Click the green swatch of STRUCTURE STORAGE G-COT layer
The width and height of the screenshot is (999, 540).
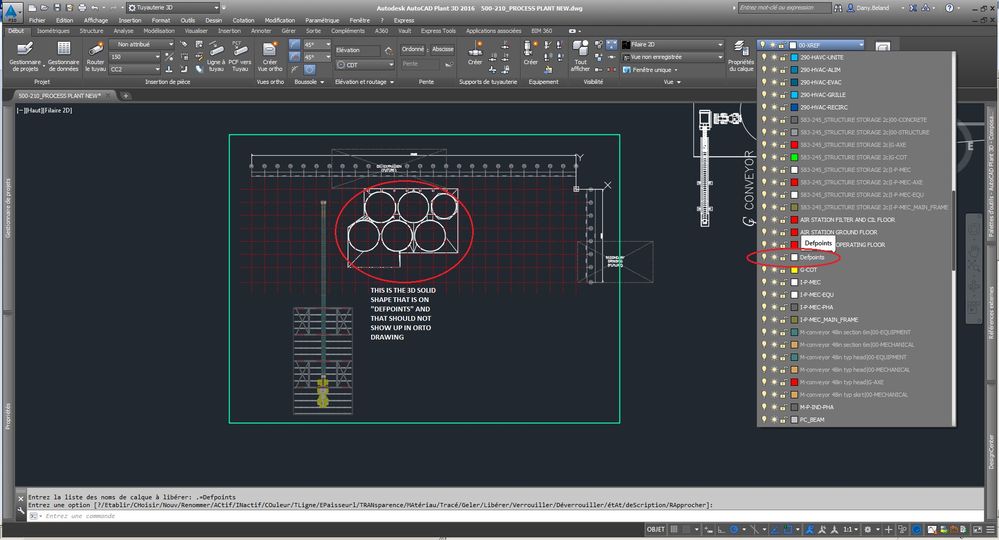click(x=794, y=157)
